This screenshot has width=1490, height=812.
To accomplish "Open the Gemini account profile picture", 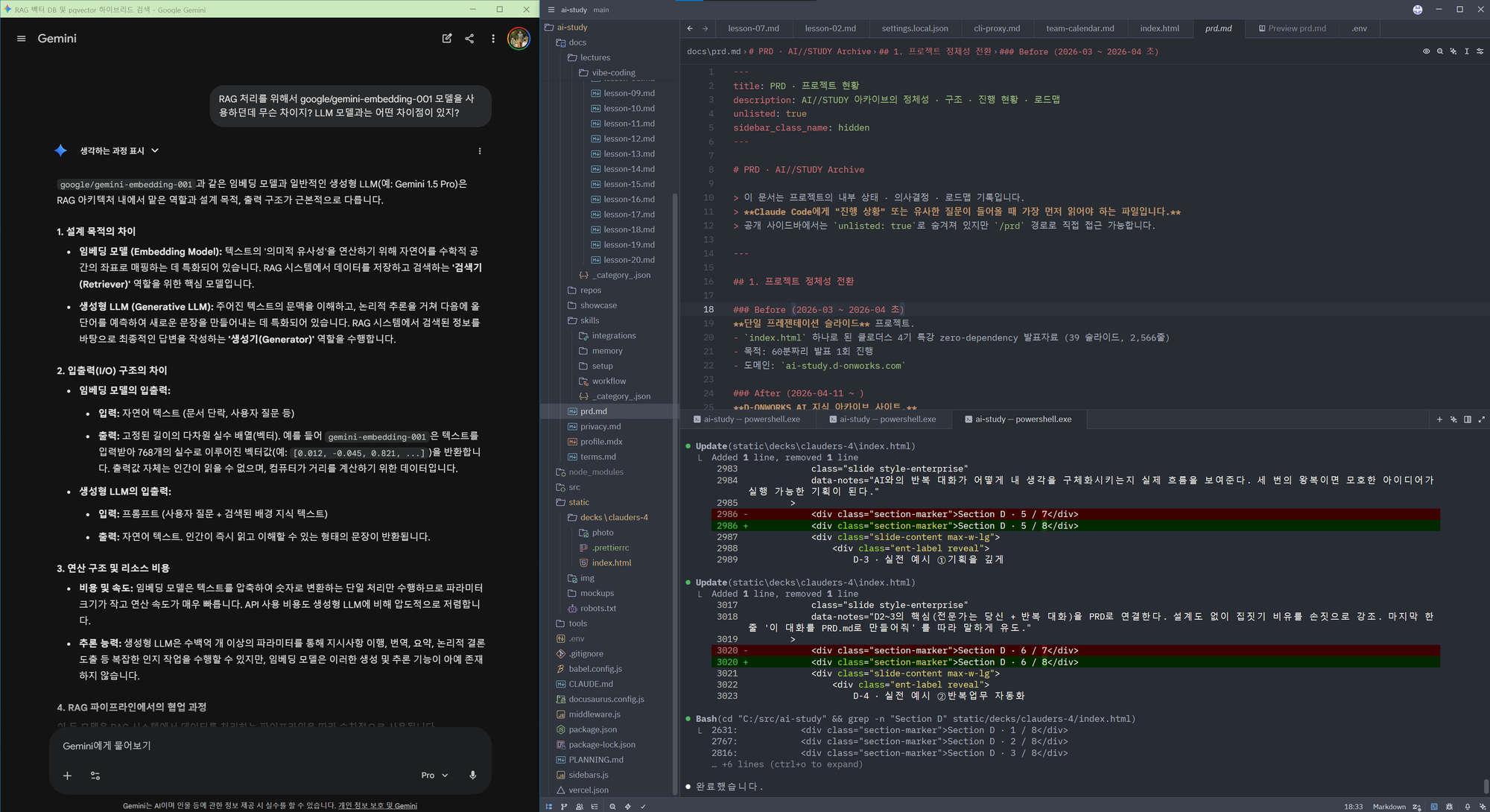I will click(x=519, y=39).
